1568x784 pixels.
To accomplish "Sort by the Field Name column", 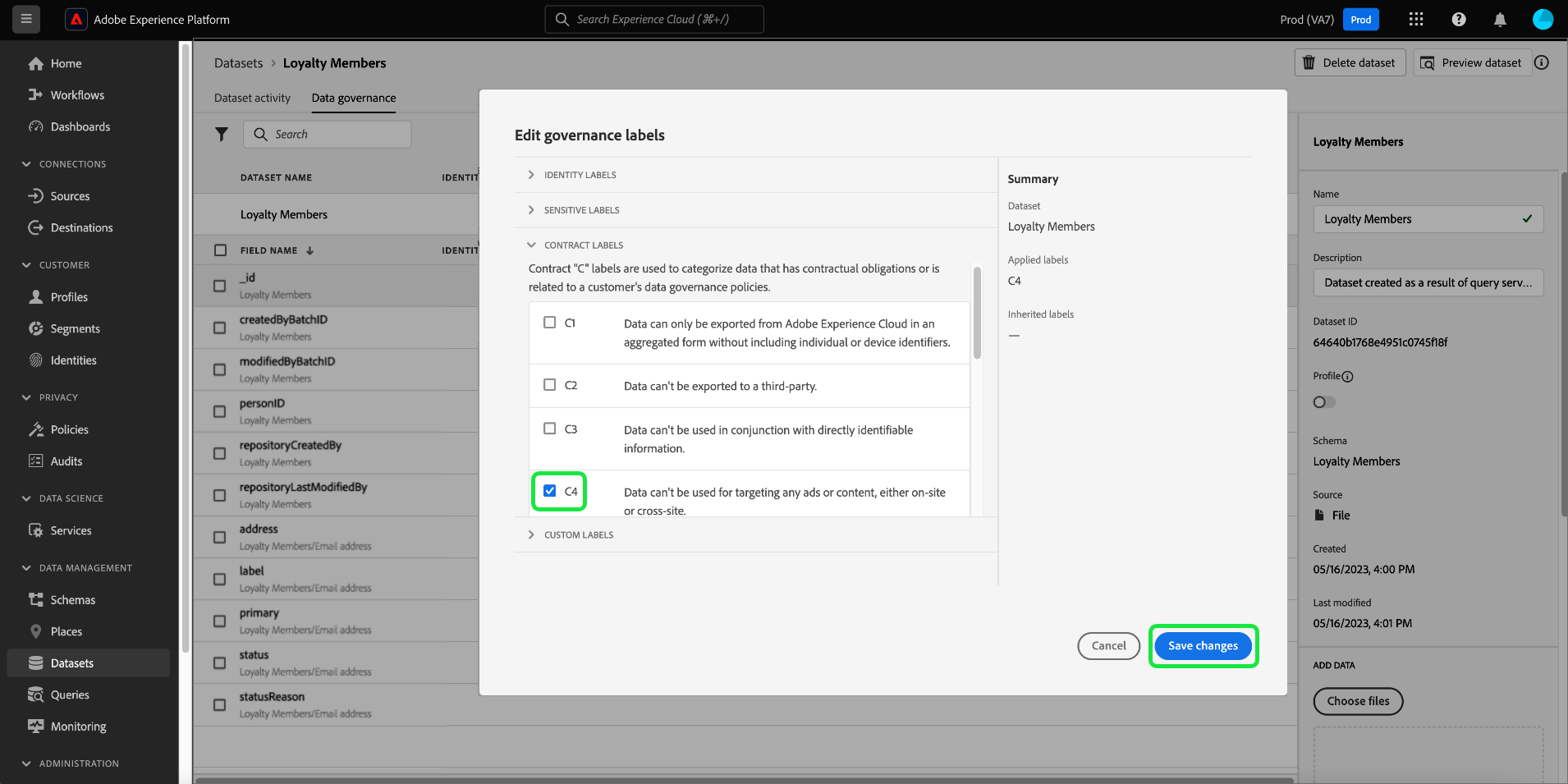I will click(277, 250).
